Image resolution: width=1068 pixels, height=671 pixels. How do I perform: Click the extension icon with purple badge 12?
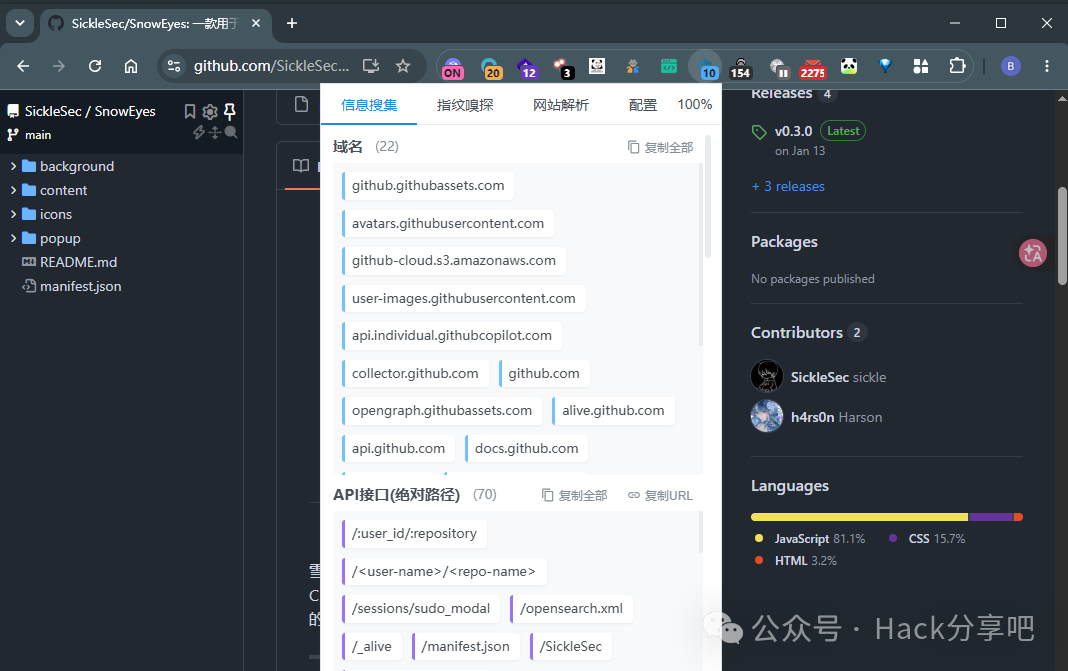pyautogui.click(x=527, y=67)
